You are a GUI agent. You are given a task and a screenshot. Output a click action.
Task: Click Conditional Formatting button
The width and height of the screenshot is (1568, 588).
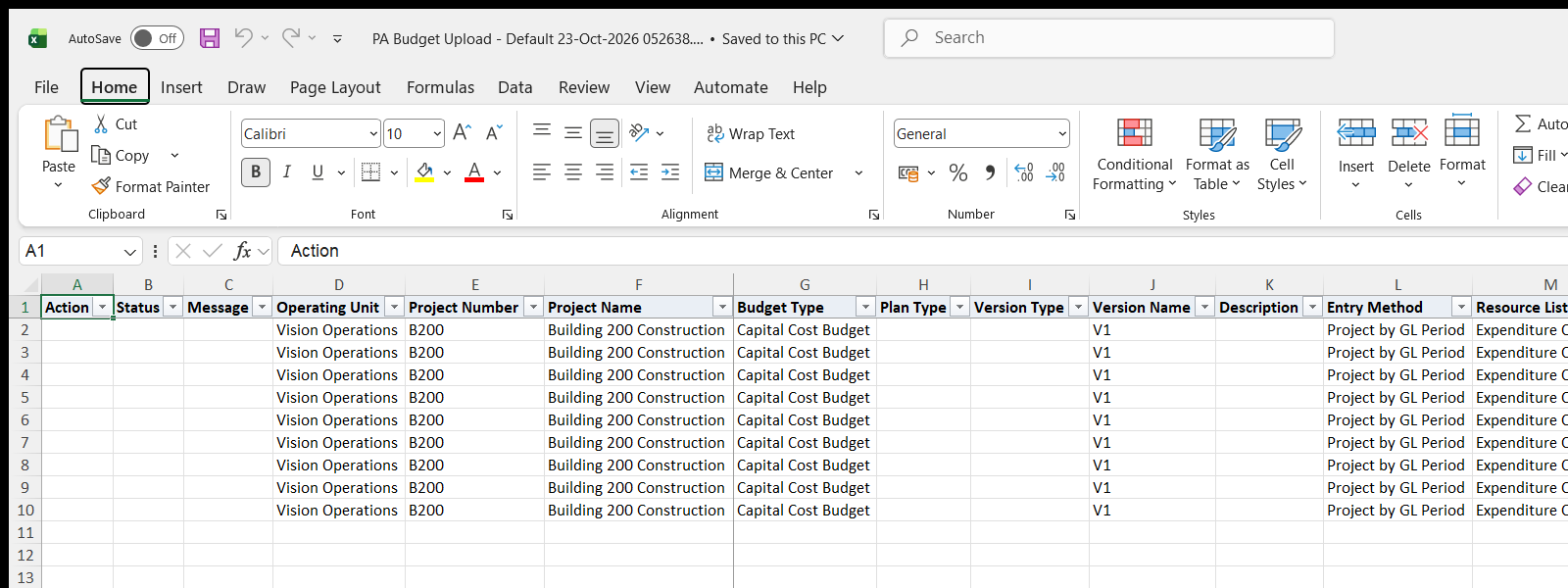click(x=1134, y=155)
